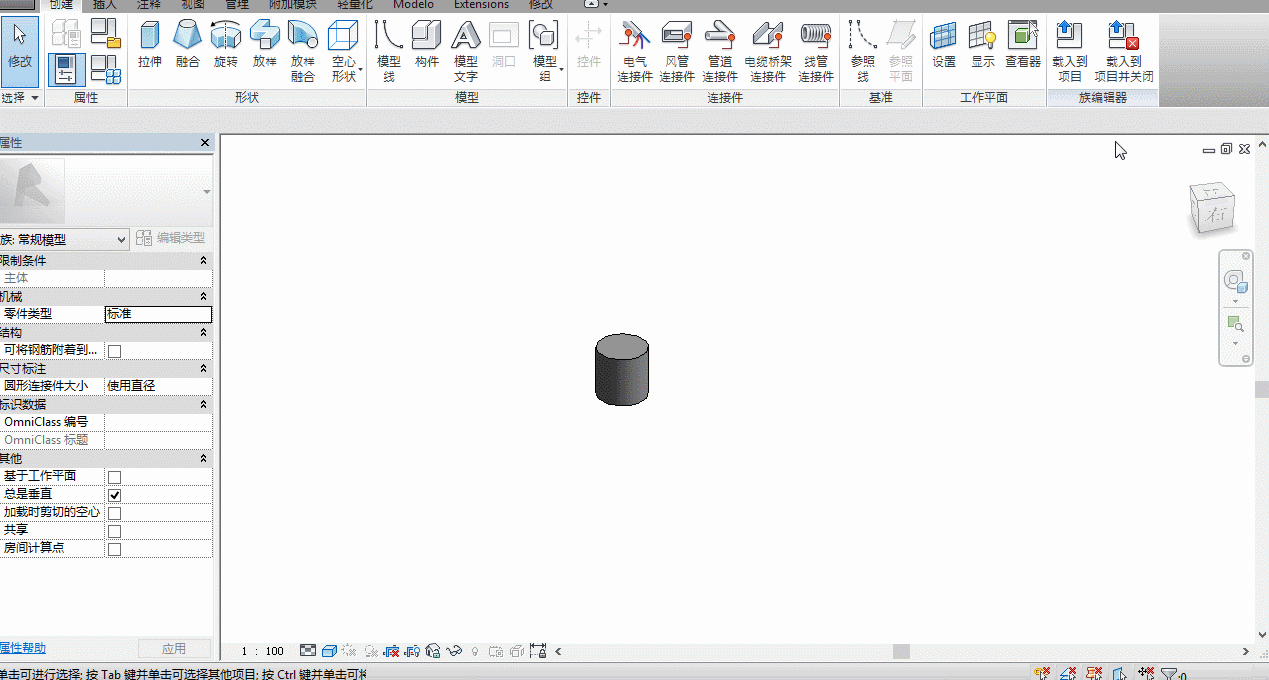The height and width of the screenshot is (680, 1269).
Task: Uncheck the 总是垂直 checkbox
Action: point(114,495)
